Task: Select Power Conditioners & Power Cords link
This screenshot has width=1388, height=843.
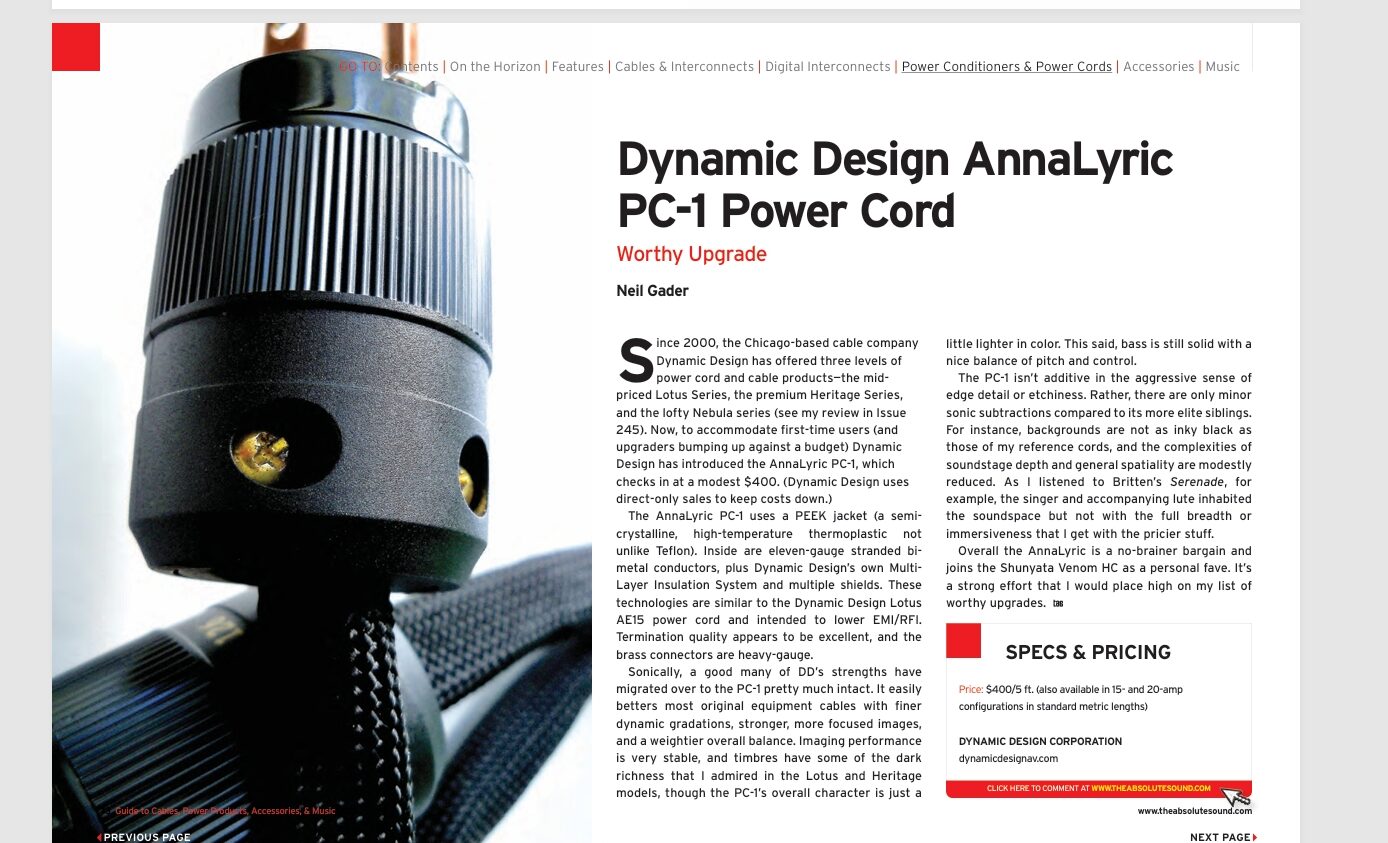Action: pos(1007,67)
